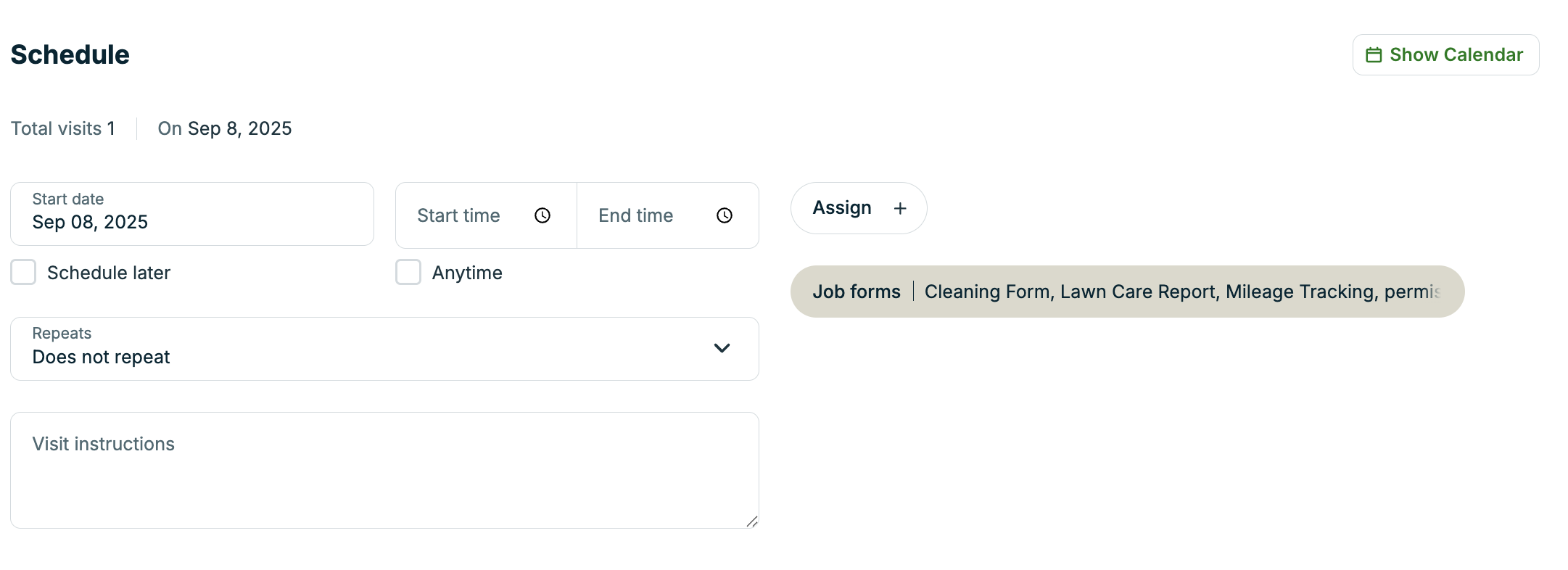Click the Total visits 1 text
The height and width of the screenshot is (570, 1568).
63,129
